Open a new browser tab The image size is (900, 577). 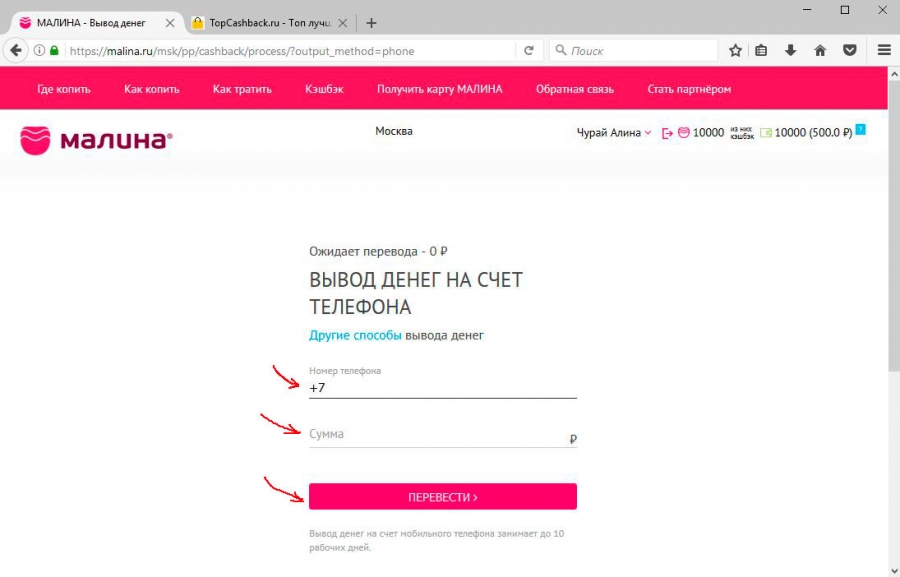371,23
